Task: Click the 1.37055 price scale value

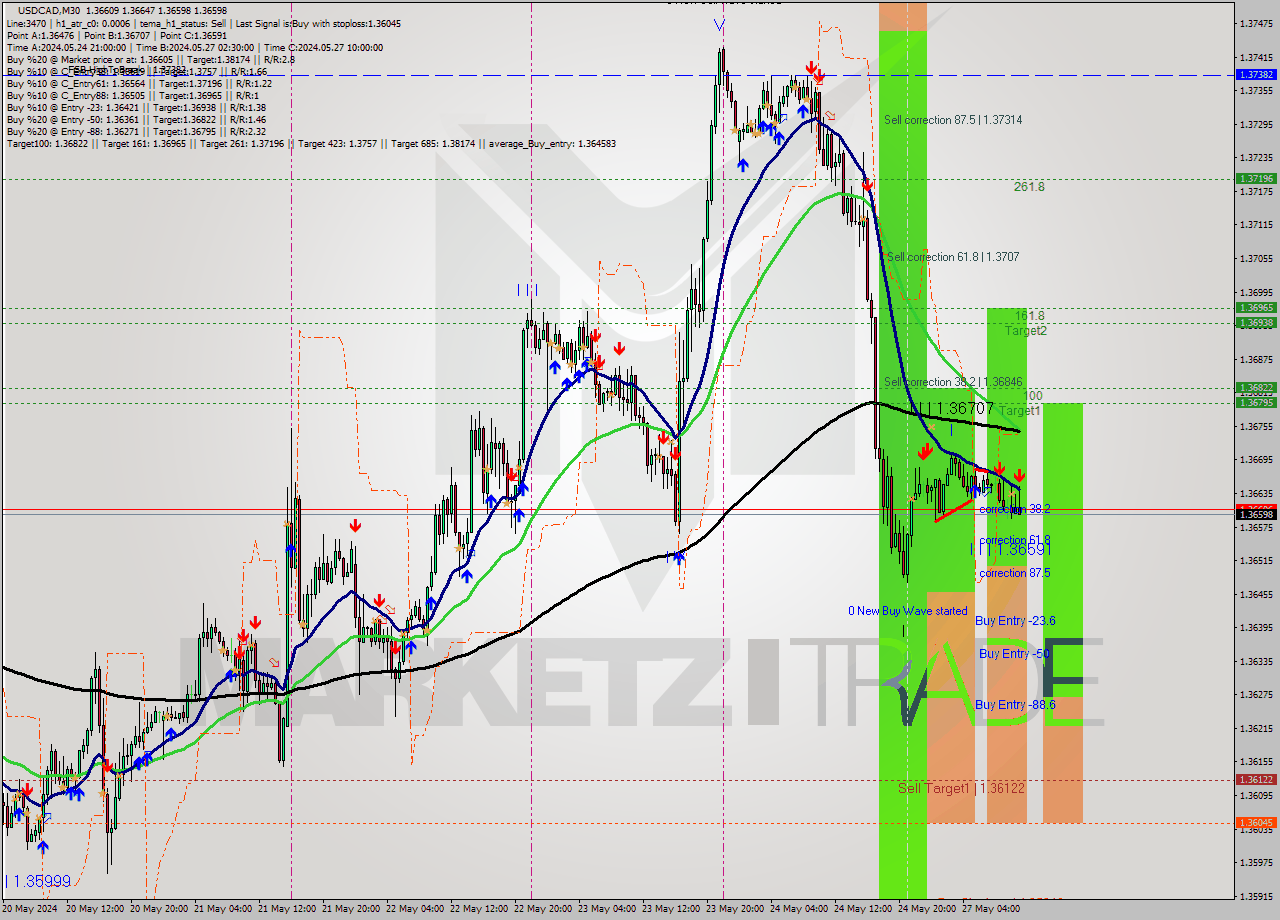Action: 1256,258
